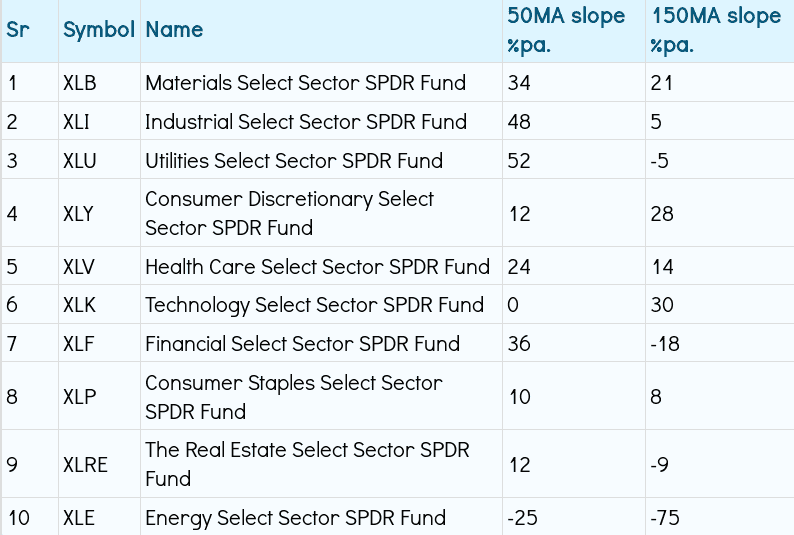This screenshot has width=794, height=535.
Task: Sort by 50MA slope %pa. header
Action: tap(566, 30)
